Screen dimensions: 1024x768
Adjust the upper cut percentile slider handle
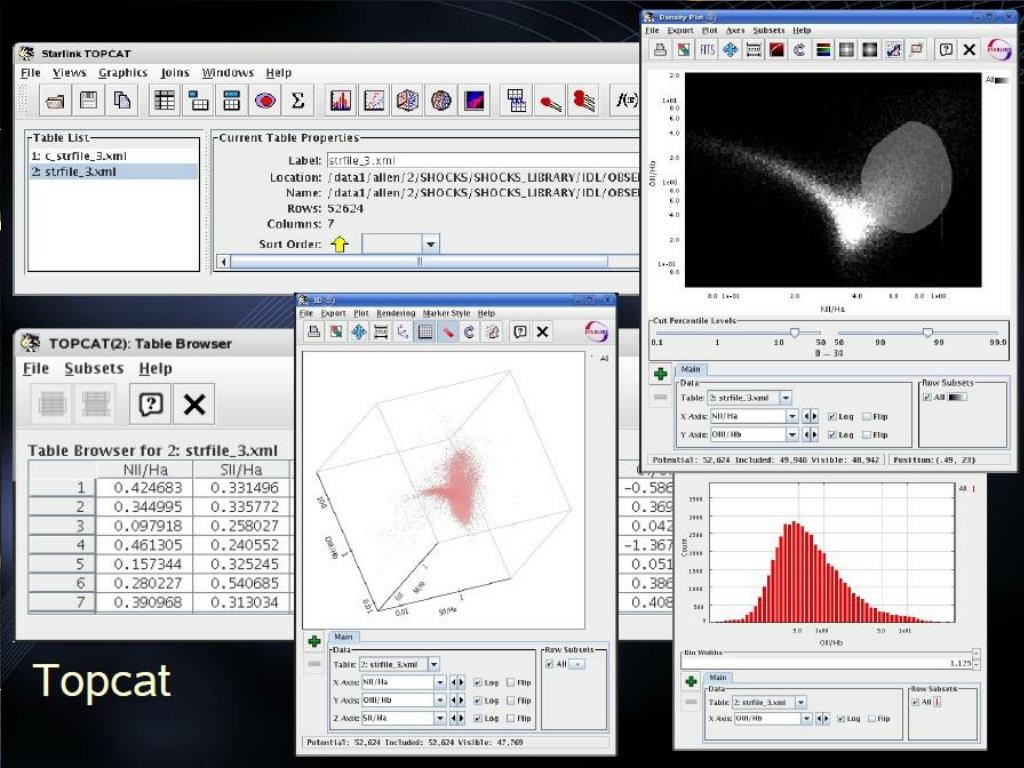pos(927,333)
